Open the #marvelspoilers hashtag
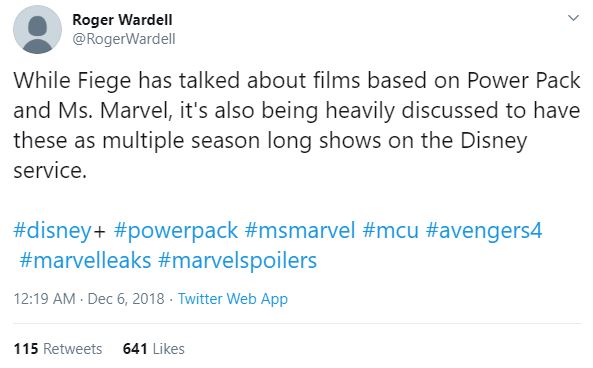593x368 pixels. tap(237, 261)
